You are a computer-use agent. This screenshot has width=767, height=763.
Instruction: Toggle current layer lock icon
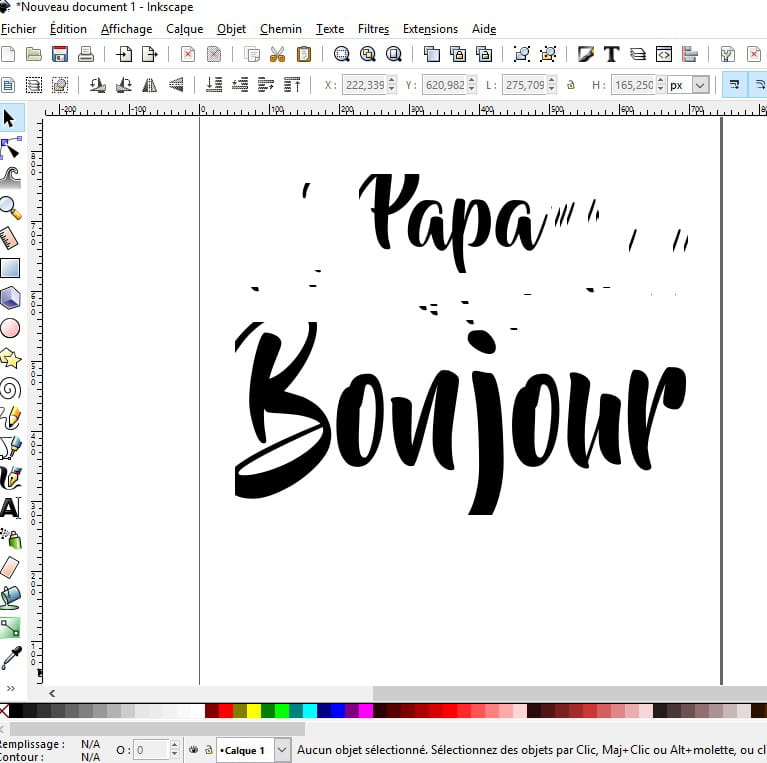[x=209, y=749]
